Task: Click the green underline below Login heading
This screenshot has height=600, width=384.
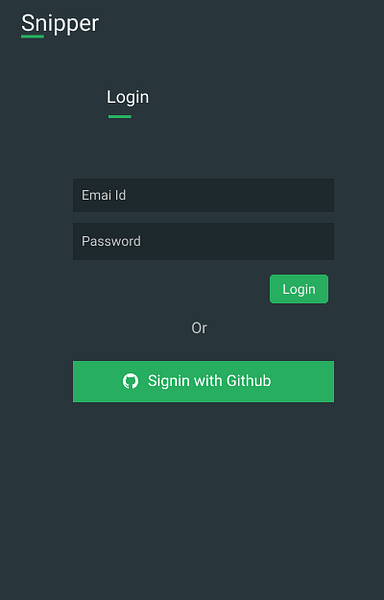Action: pos(120,116)
